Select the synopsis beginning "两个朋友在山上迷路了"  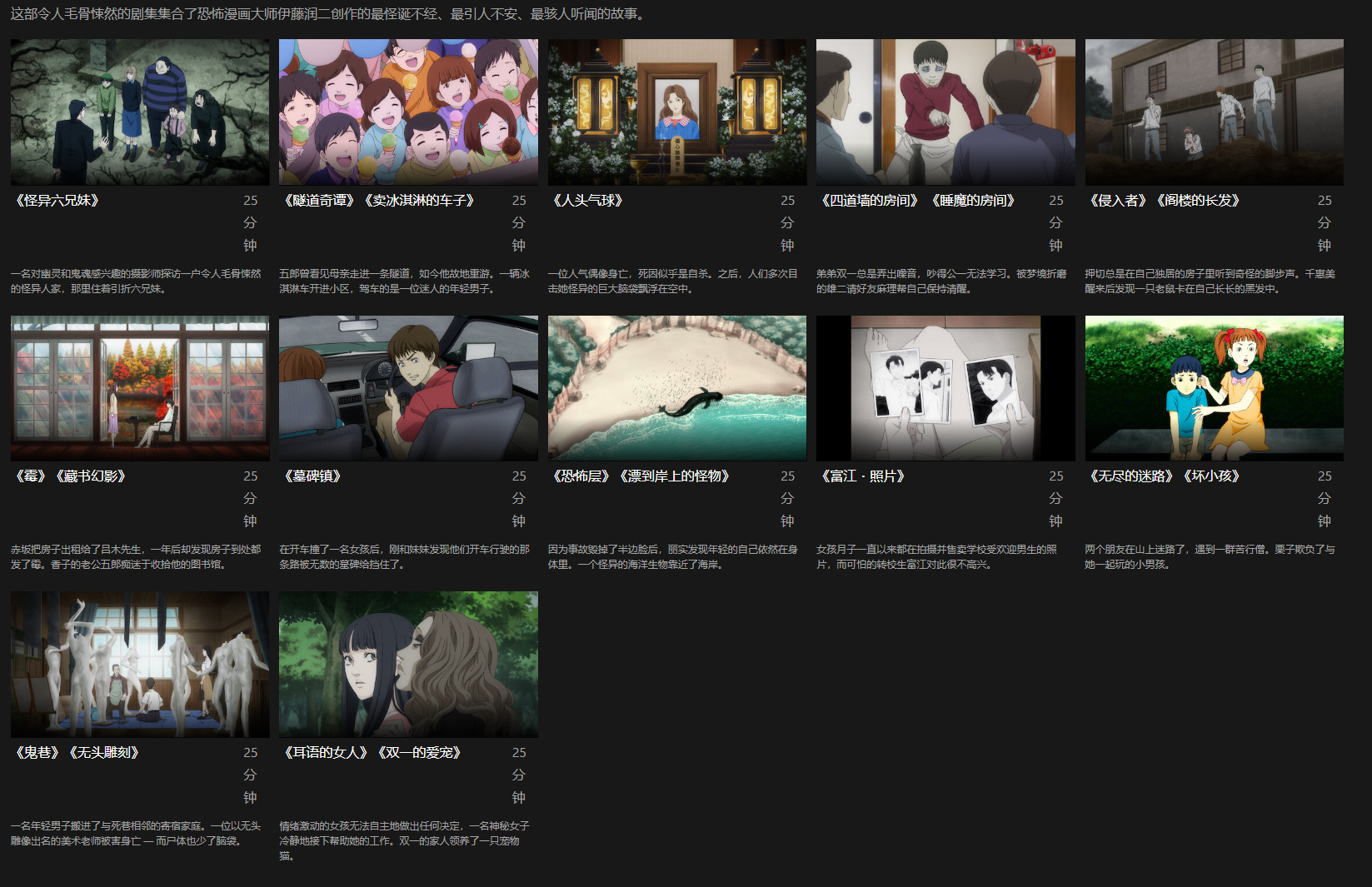(x=1210, y=557)
